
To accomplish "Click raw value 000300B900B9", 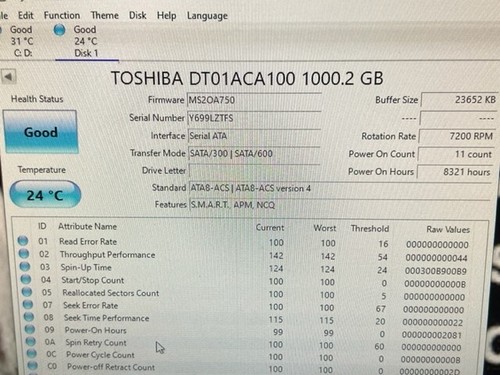I will pyautogui.click(x=435, y=271).
